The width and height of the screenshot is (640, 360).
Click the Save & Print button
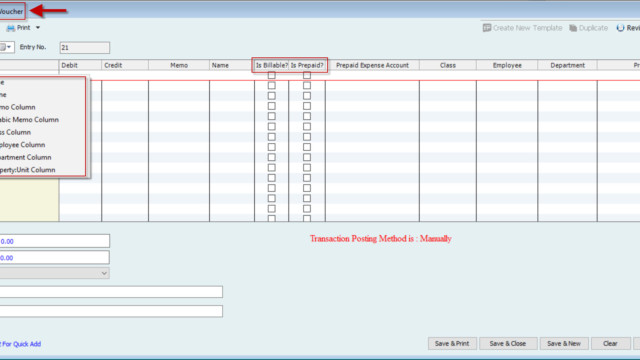click(x=452, y=344)
